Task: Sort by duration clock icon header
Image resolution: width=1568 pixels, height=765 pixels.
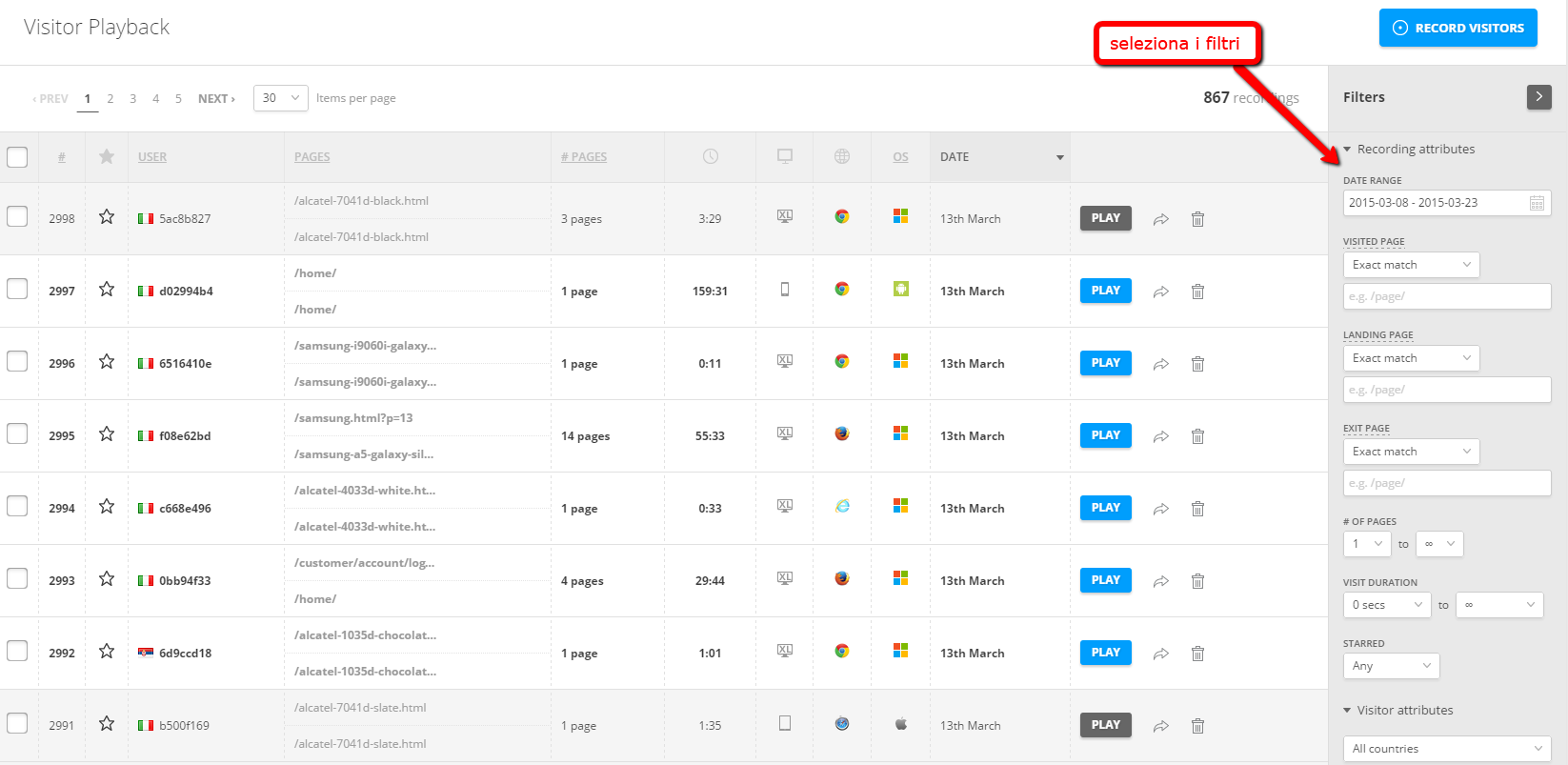Action: point(711,157)
